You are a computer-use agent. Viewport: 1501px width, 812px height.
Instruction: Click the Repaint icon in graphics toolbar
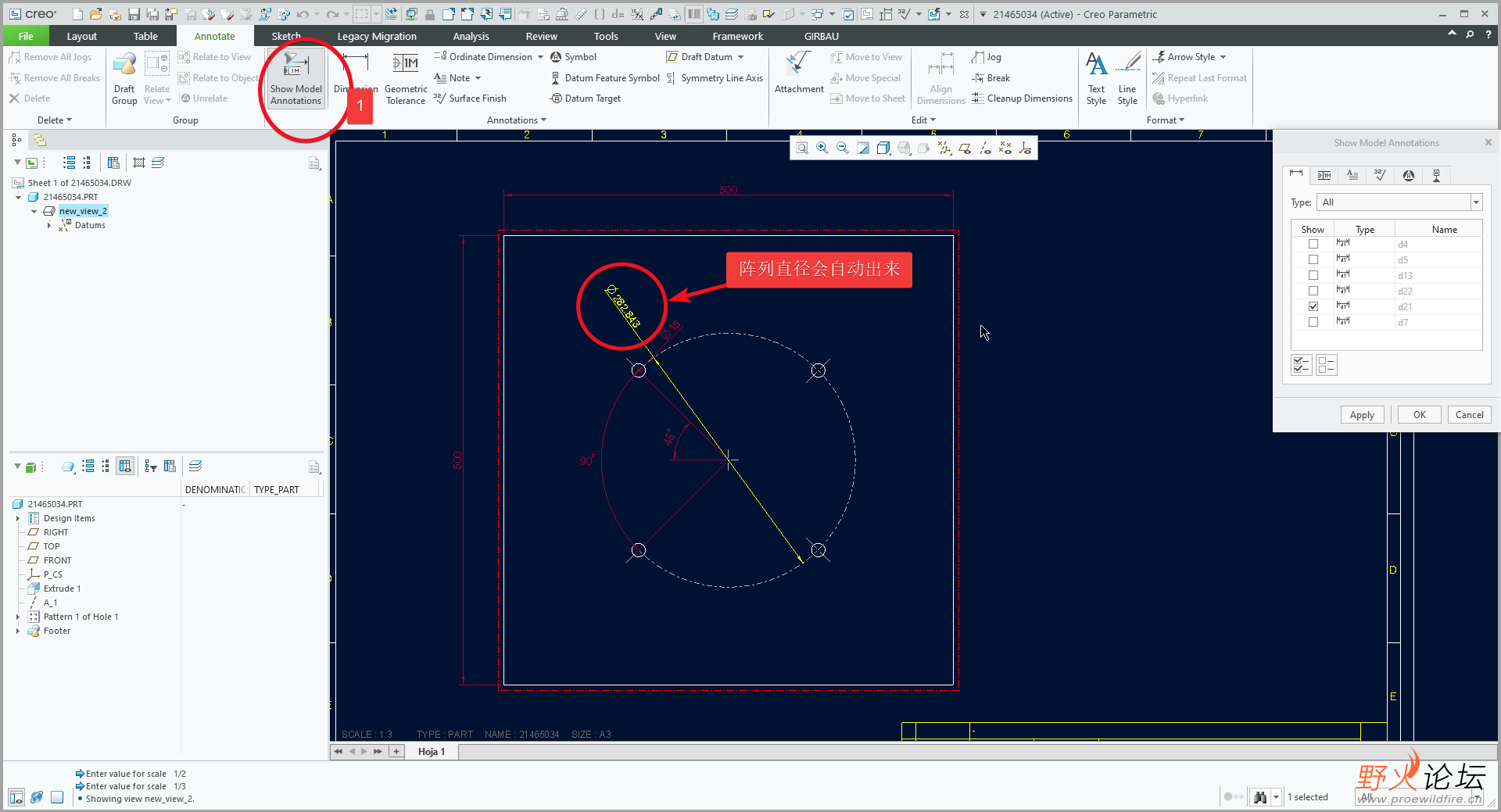pyautogui.click(x=863, y=148)
